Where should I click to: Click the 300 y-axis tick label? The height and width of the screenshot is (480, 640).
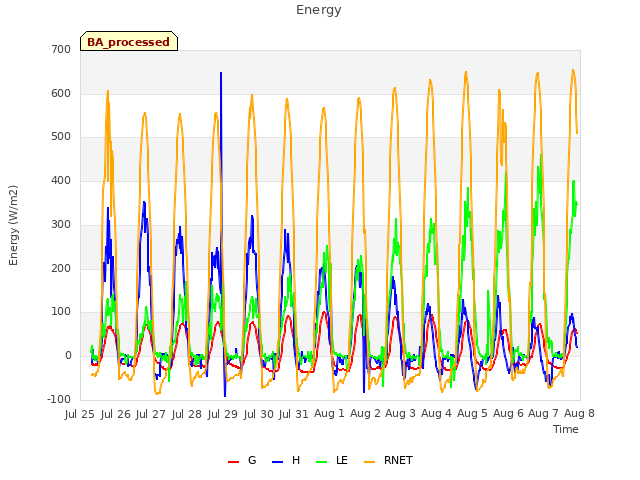pos(61,224)
